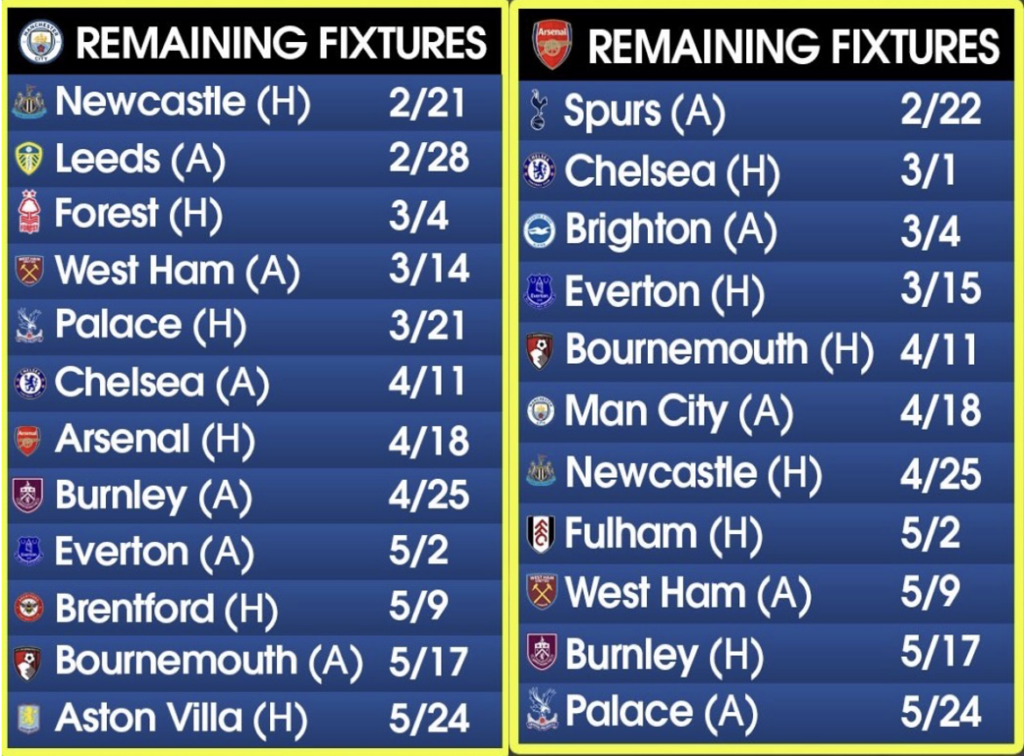This screenshot has width=1024, height=756.
Task: Click the Man City crest beside Man City (A)
Action: coord(540,411)
